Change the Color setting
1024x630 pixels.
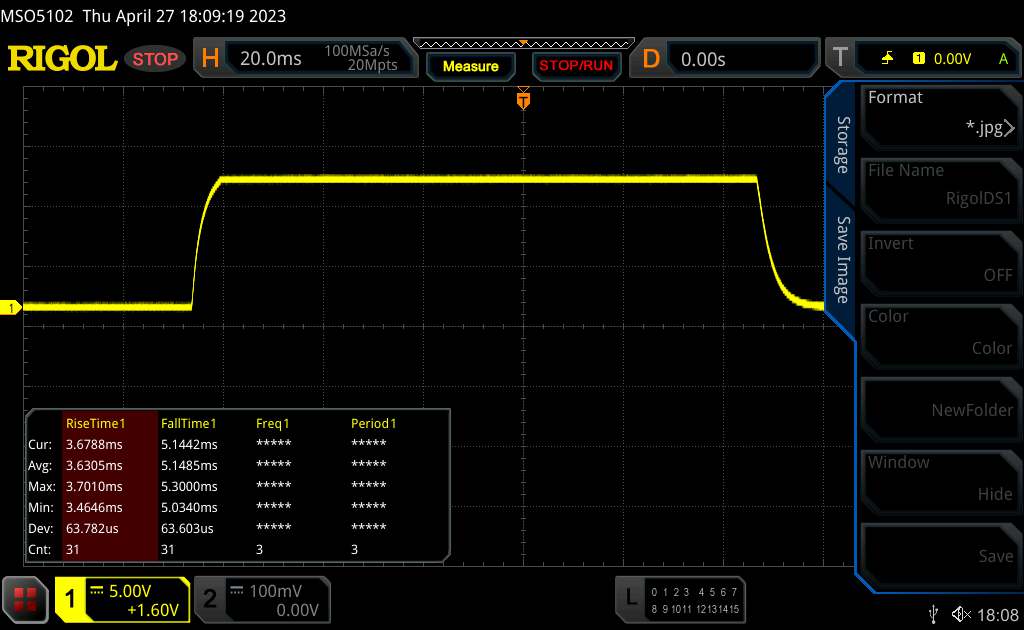click(940, 335)
